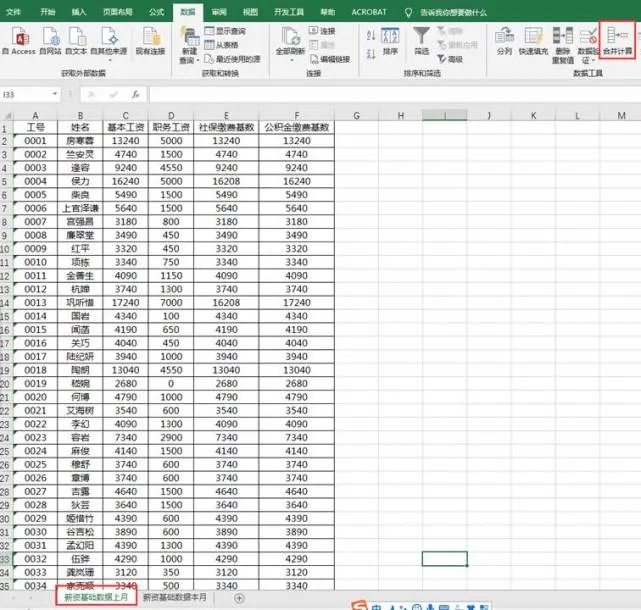Select all cells via the corner triangle
This screenshot has width=641, height=610.
pos(7,116)
